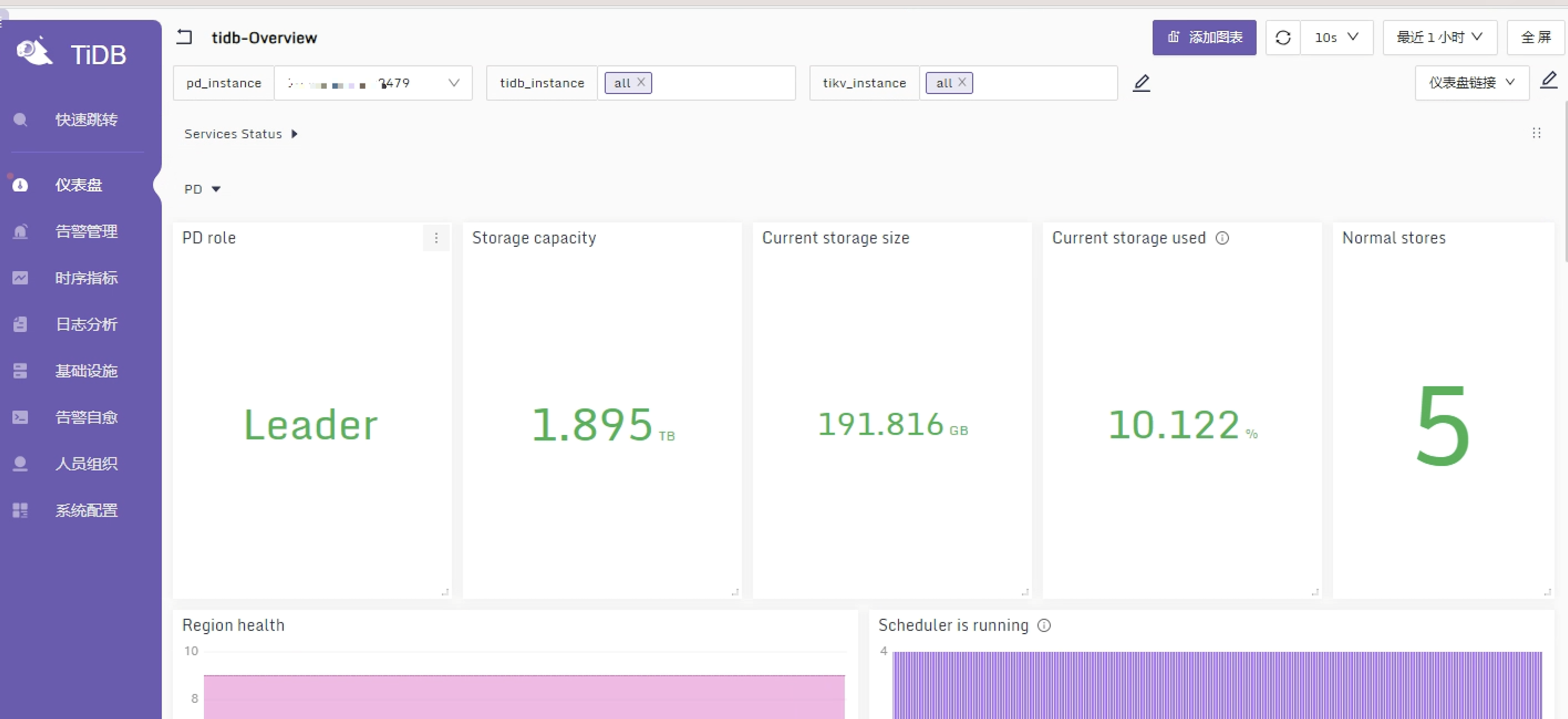1568x719 pixels.
Task: Open 告警管理 in the sidebar
Action: (x=86, y=231)
